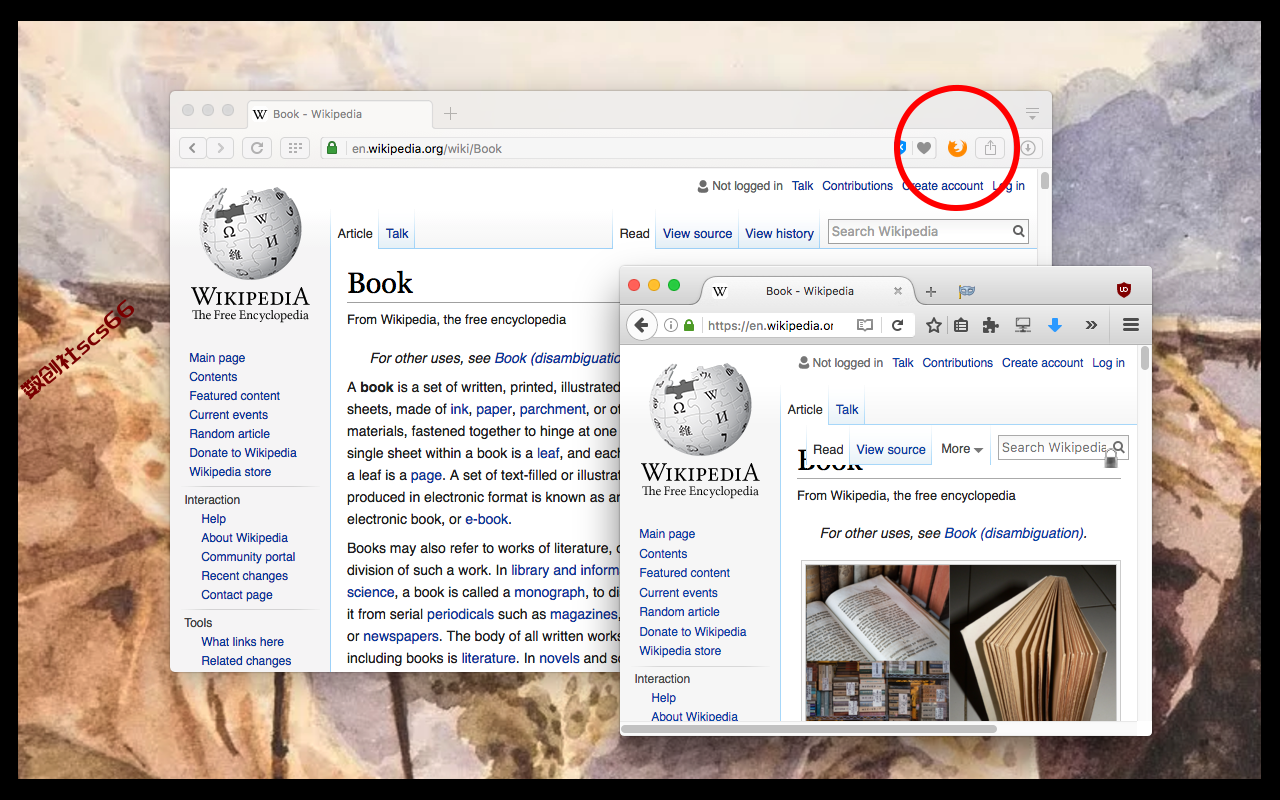
Task: Expand the Firefox toolbar overflow chevron
Action: click(1091, 325)
